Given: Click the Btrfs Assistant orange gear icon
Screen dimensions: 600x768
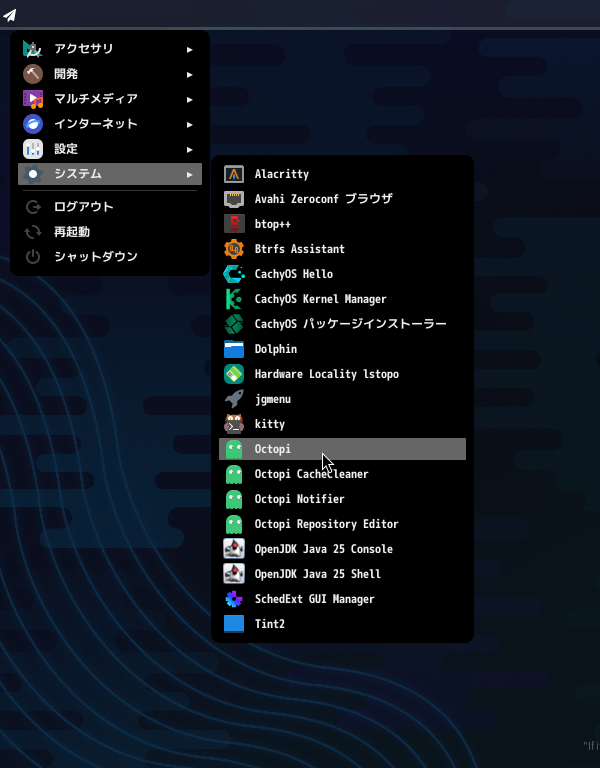Looking at the screenshot, I should [x=234, y=249].
